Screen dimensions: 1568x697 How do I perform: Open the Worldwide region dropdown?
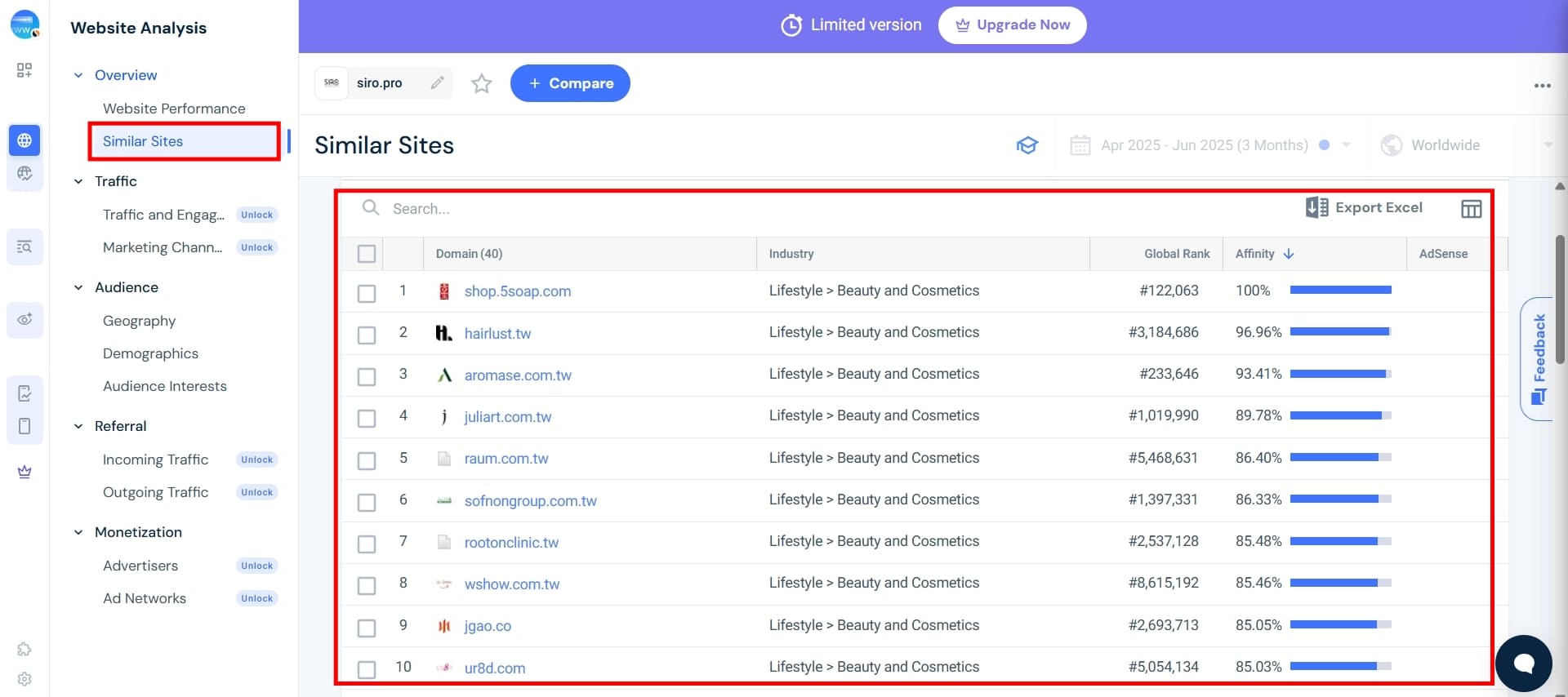pos(1466,145)
